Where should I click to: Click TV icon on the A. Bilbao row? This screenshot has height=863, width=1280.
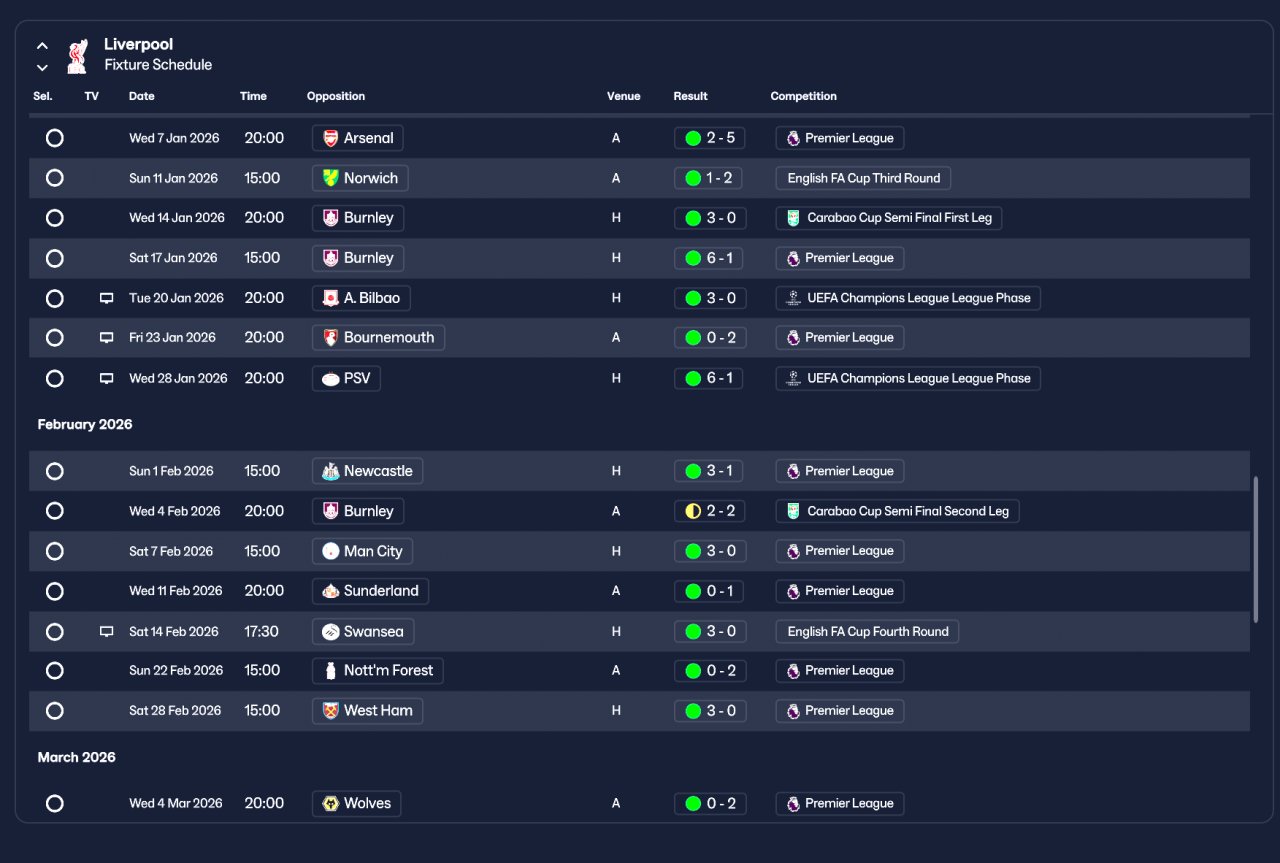pos(107,298)
